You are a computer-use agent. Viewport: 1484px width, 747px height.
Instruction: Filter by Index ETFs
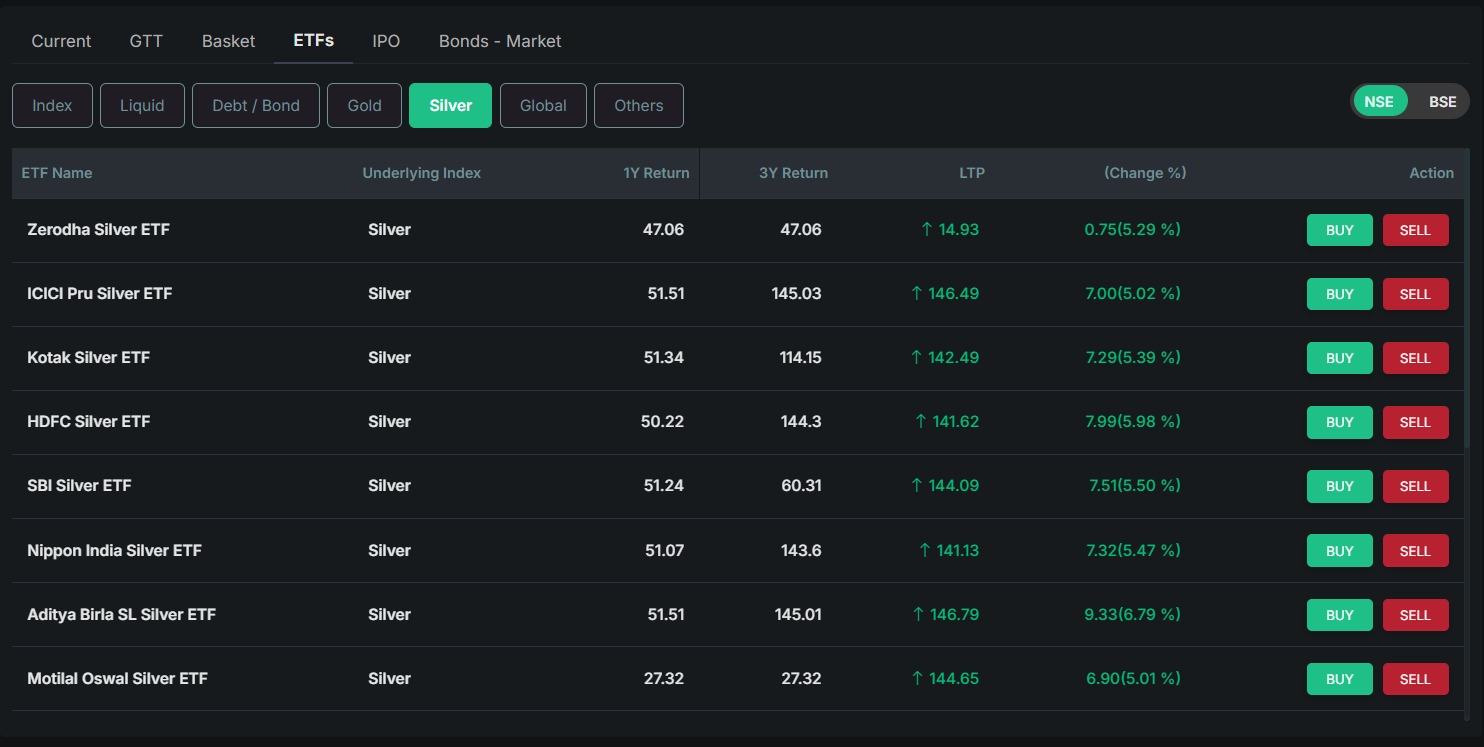tap(52, 105)
